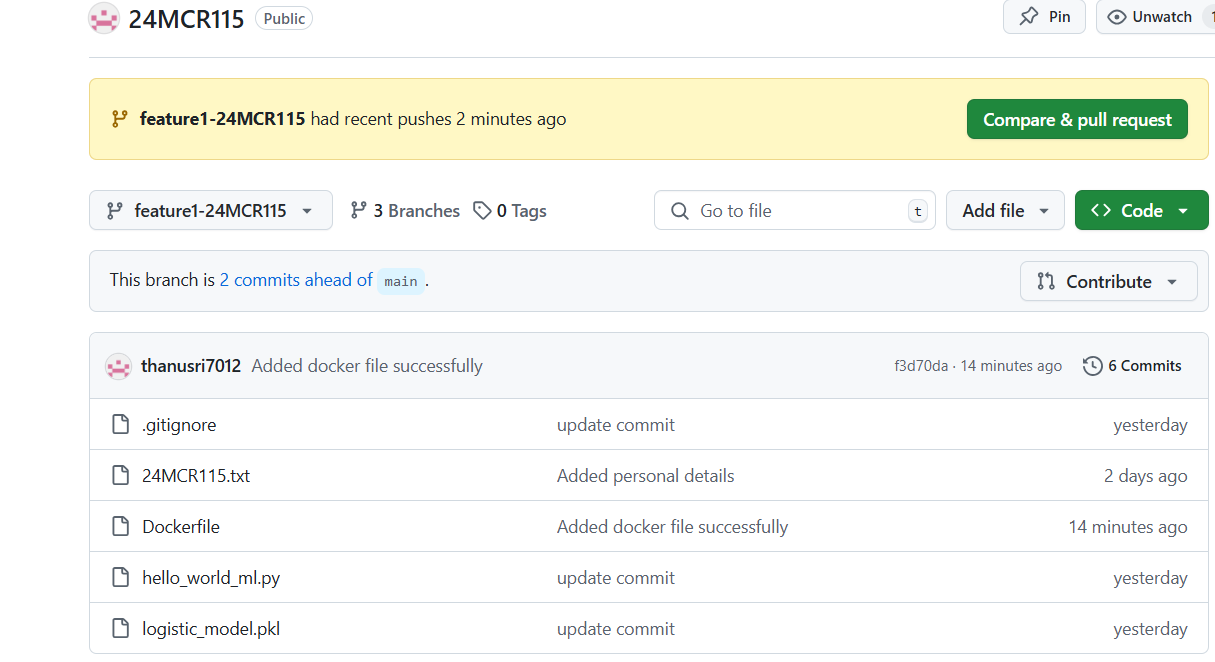Open the hello_world_ml.py file
The image size is (1215, 662).
211,578
